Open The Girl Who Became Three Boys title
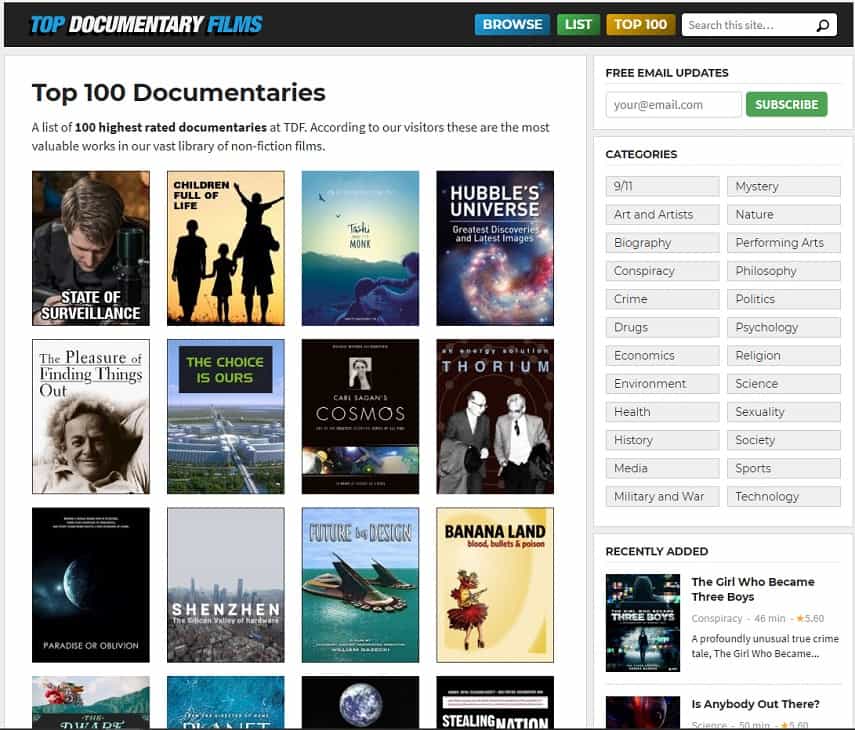The width and height of the screenshot is (855, 730). (752, 589)
